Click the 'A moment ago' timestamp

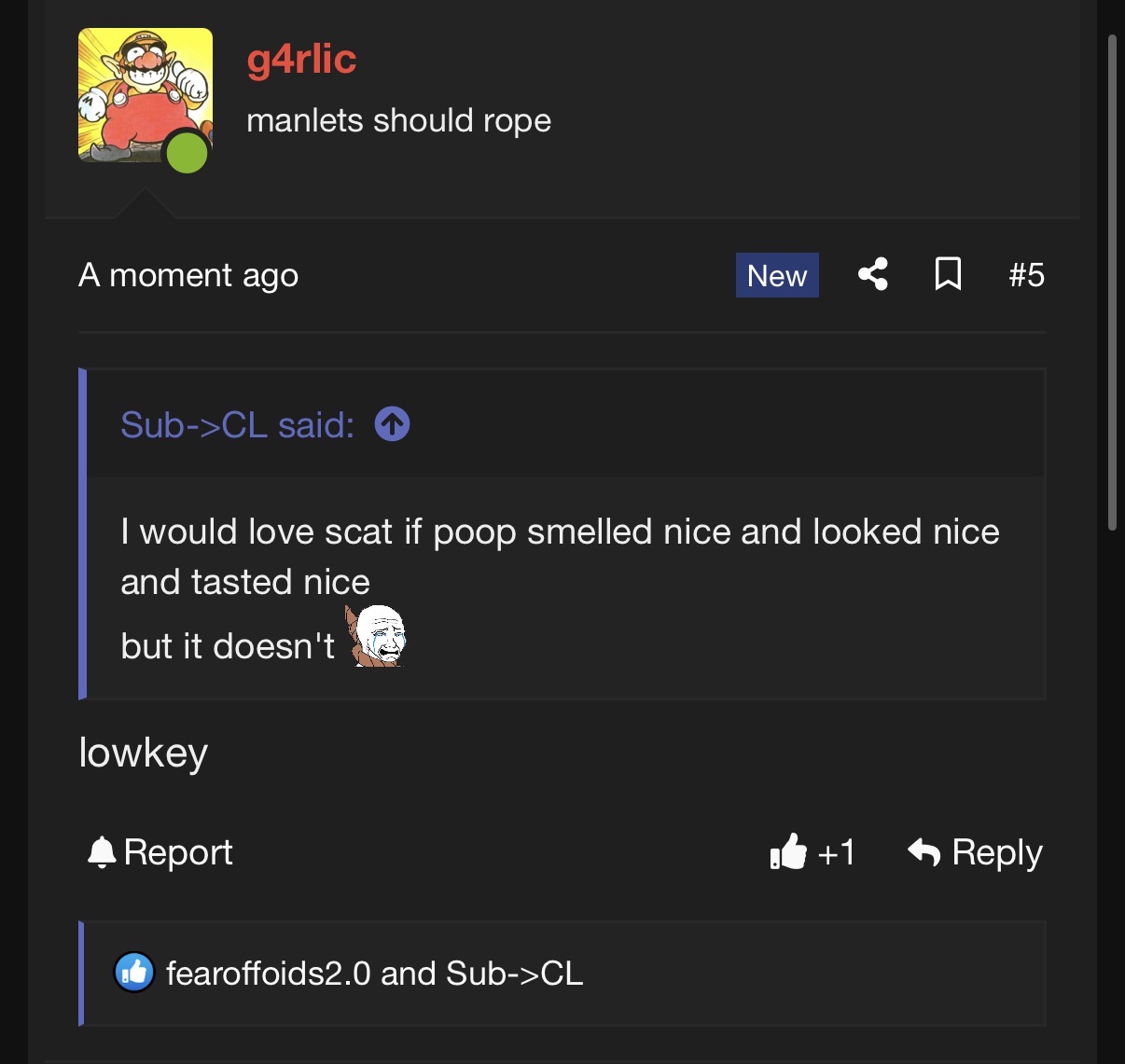[188, 275]
